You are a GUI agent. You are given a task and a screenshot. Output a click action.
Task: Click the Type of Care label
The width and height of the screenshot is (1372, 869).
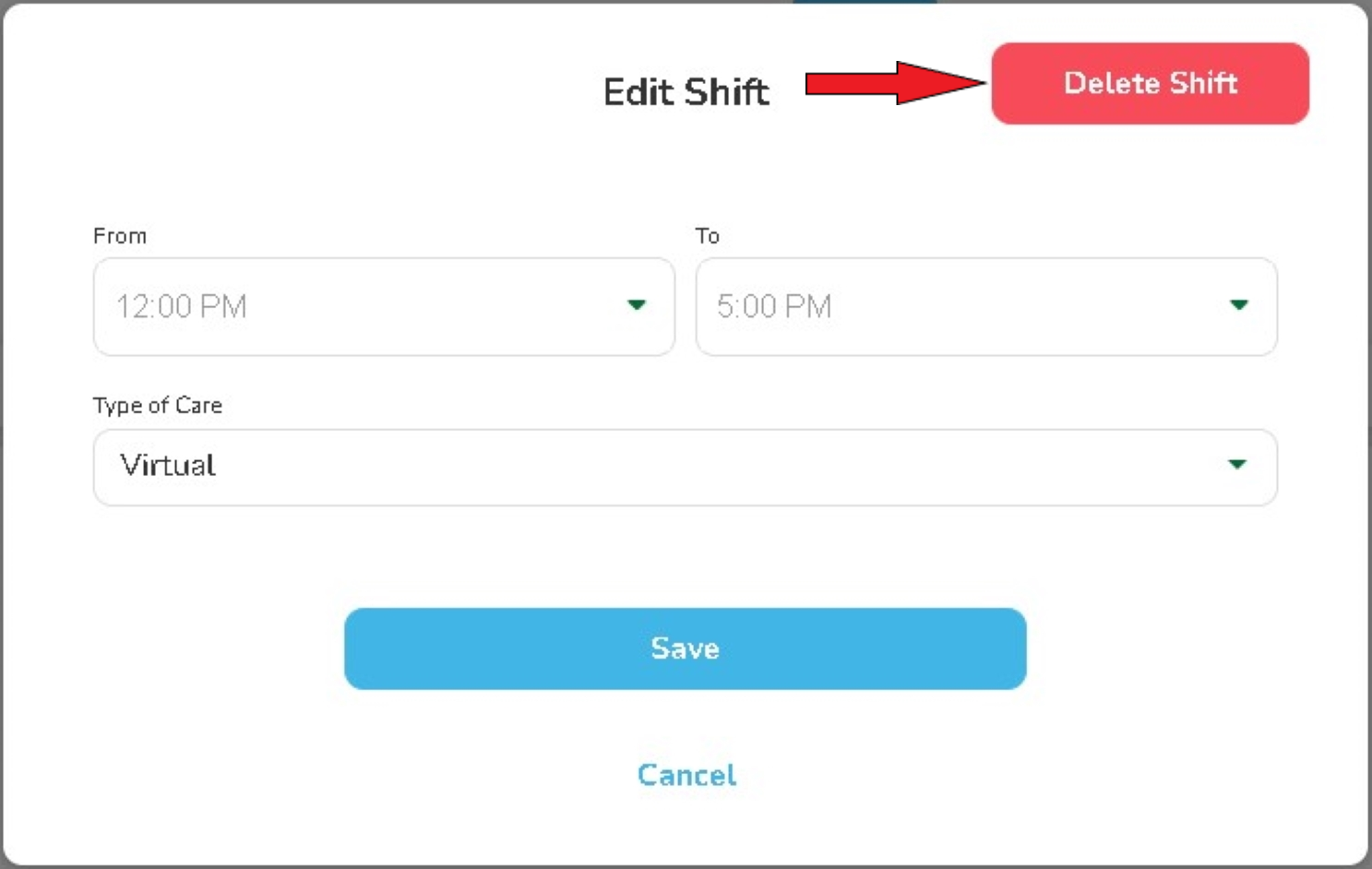(x=158, y=406)
